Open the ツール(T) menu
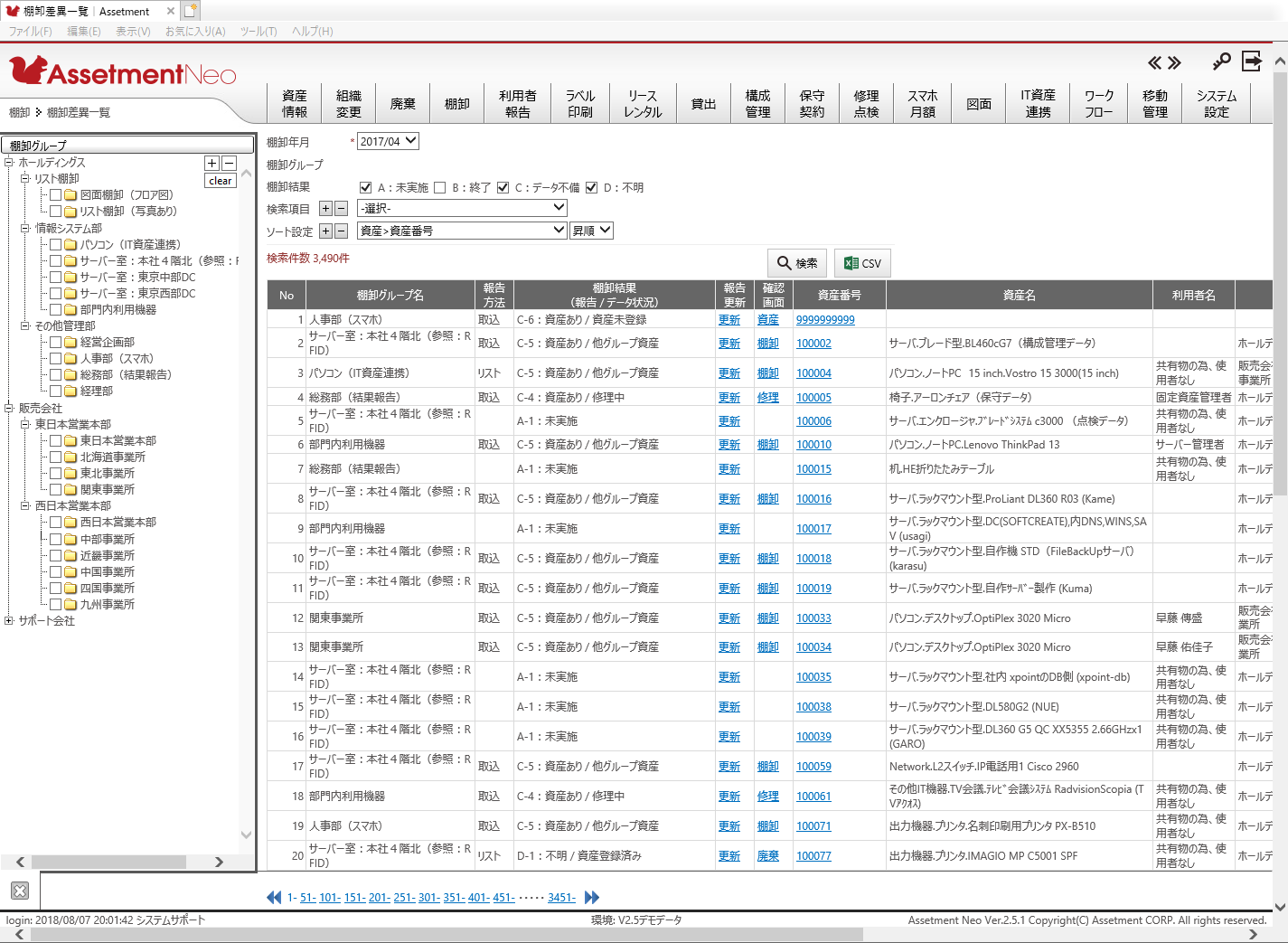1288x943 pixels. click(x=259, y=31)
